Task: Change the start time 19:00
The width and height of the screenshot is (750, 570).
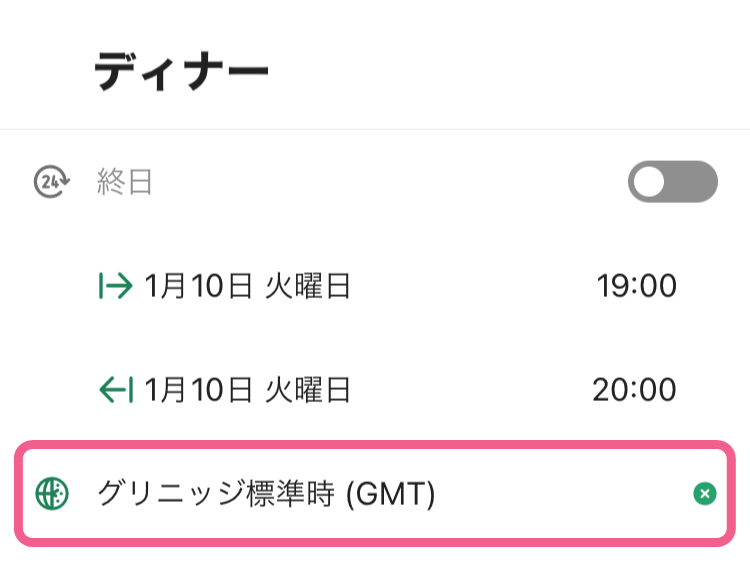Action: [636, 286]
